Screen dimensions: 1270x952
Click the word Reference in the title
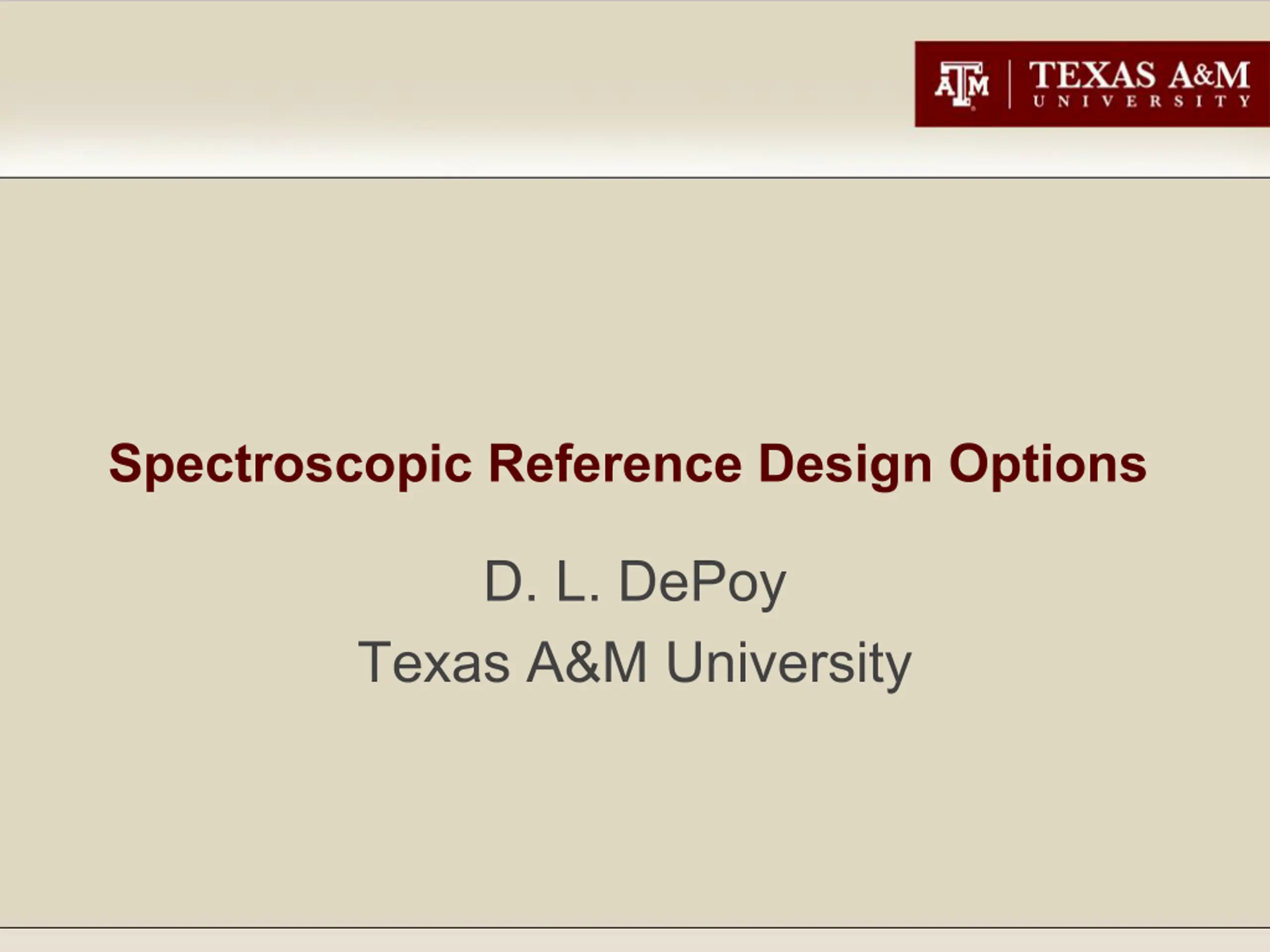tap(615, 464)
